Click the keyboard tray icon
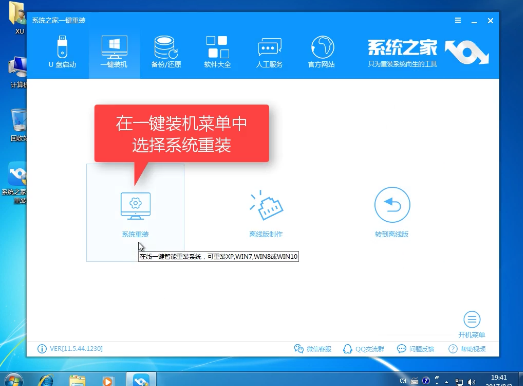 tap(415, 381)
